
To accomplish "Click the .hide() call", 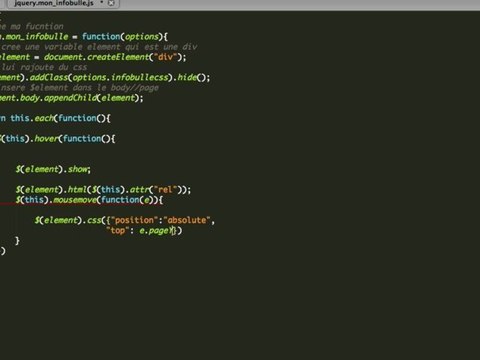I will [191, 77].
